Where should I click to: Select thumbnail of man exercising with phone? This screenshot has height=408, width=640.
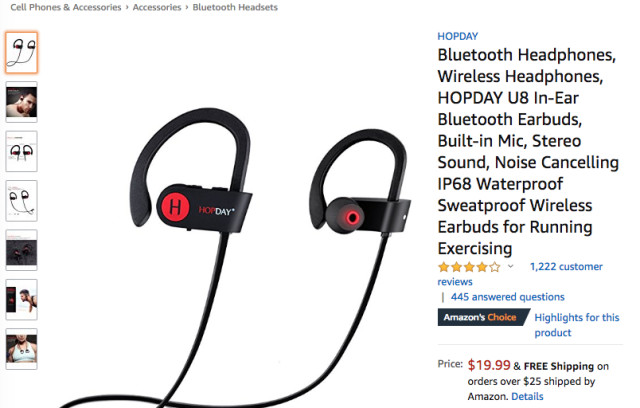tap(22, 299)
